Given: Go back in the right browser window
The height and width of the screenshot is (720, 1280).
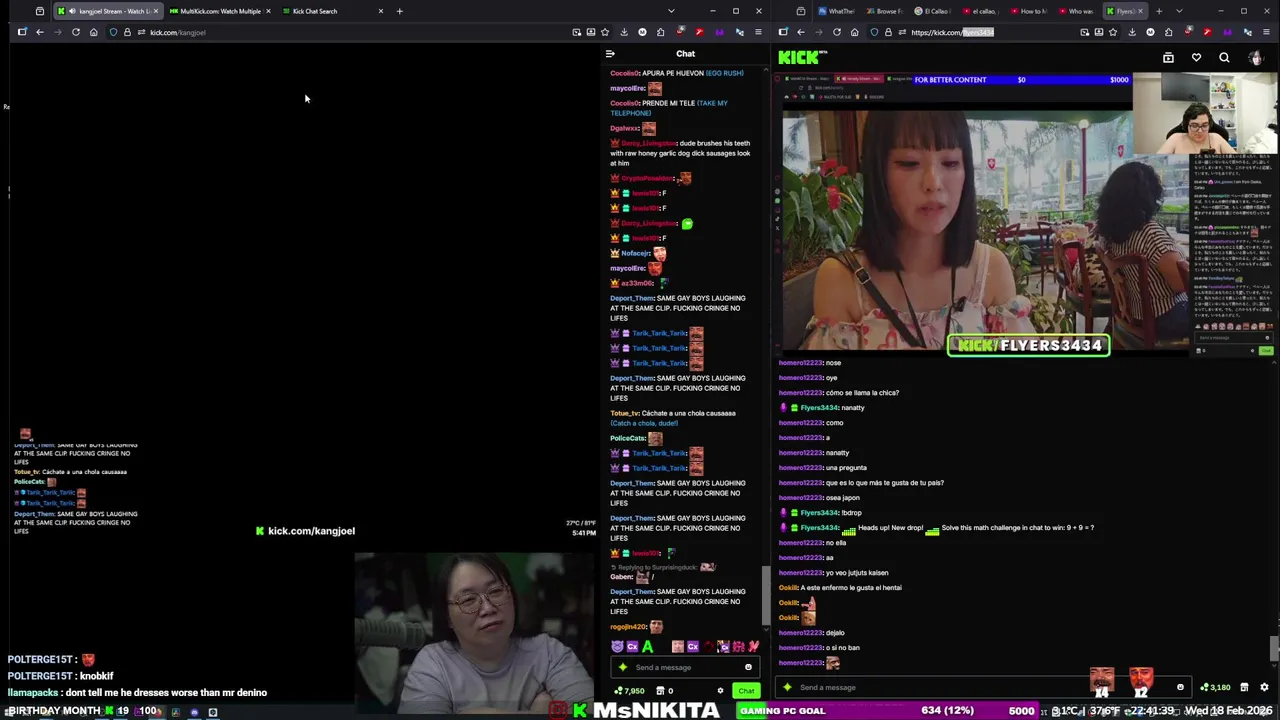Looking at the screenshot, I should (x=801, y=32).
